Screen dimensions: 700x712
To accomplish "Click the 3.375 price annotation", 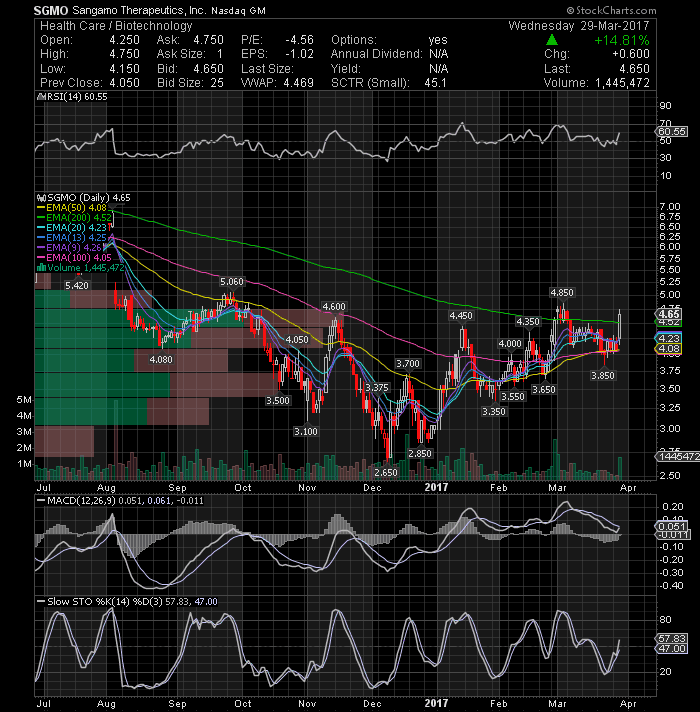I will (x=377, y=388).
